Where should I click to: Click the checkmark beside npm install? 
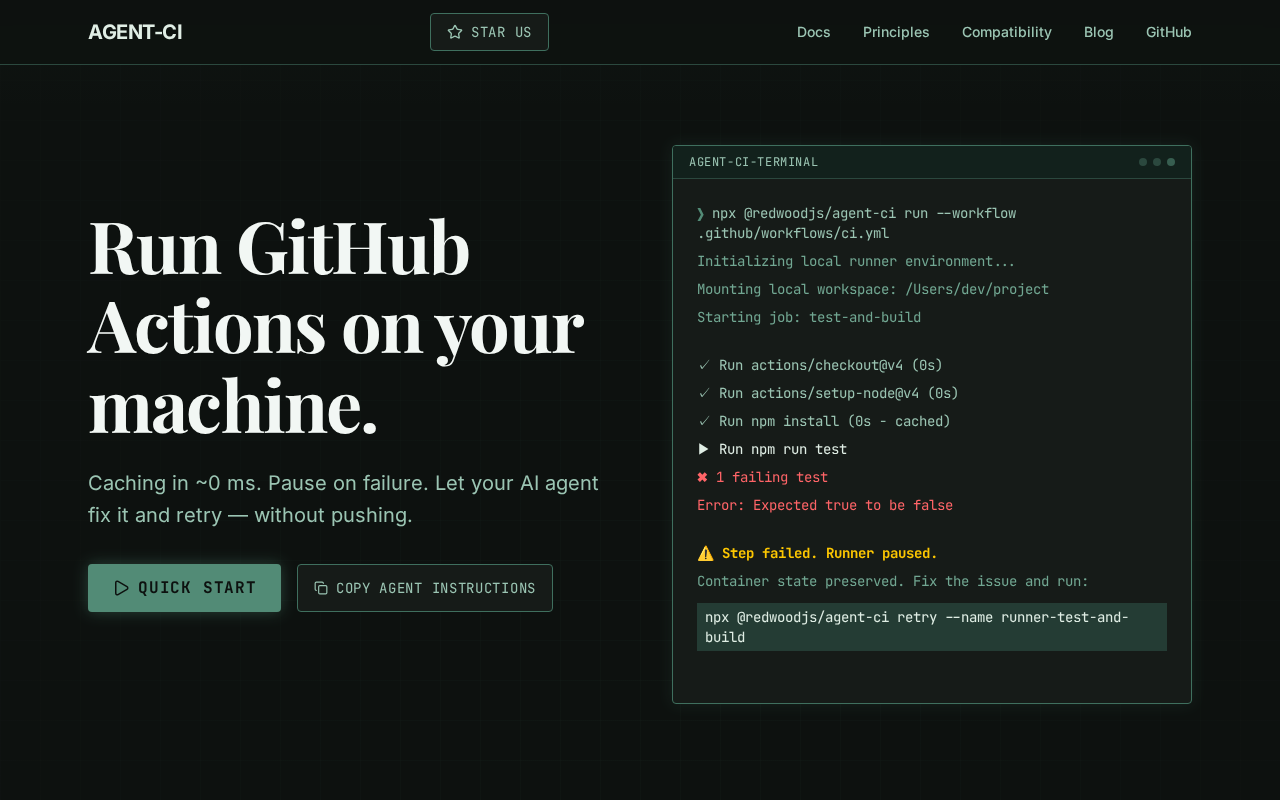pos(704,421)
